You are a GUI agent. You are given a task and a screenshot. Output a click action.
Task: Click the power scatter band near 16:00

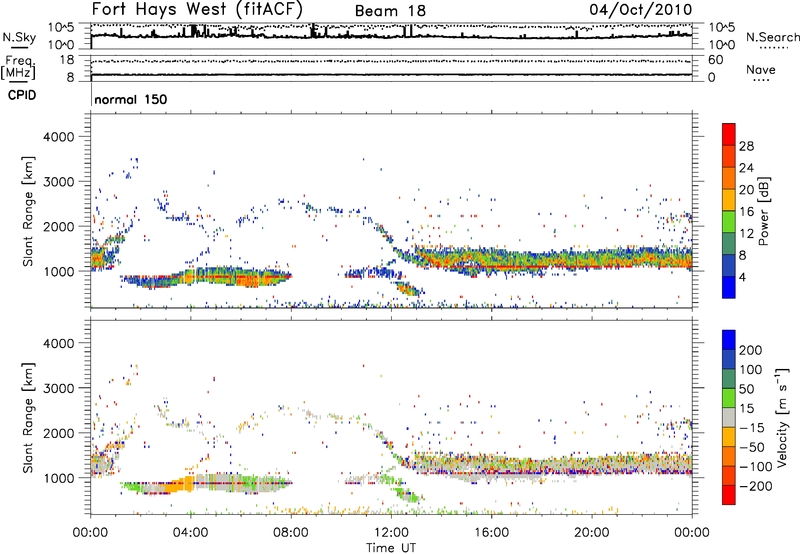point(491,259)
